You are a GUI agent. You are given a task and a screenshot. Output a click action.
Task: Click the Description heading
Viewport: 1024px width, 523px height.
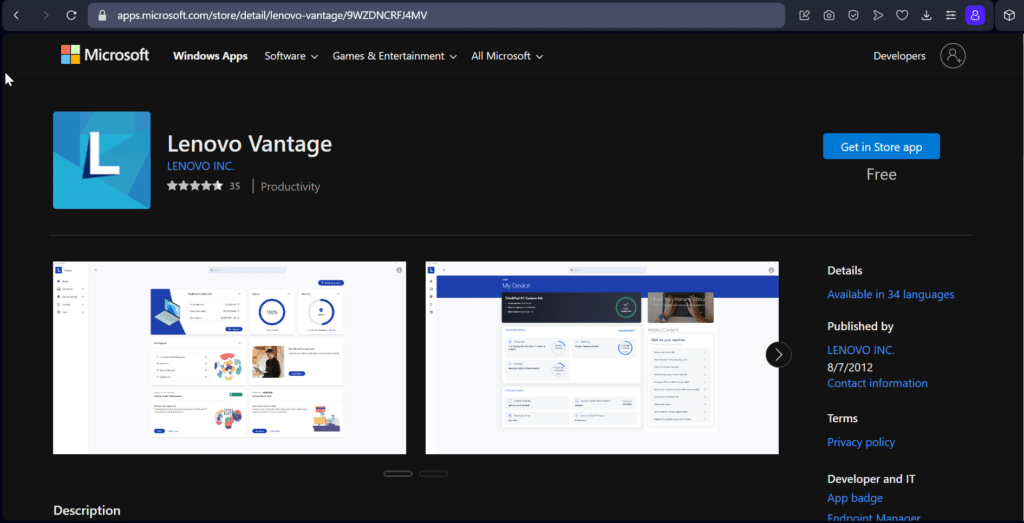click(87, 511)
